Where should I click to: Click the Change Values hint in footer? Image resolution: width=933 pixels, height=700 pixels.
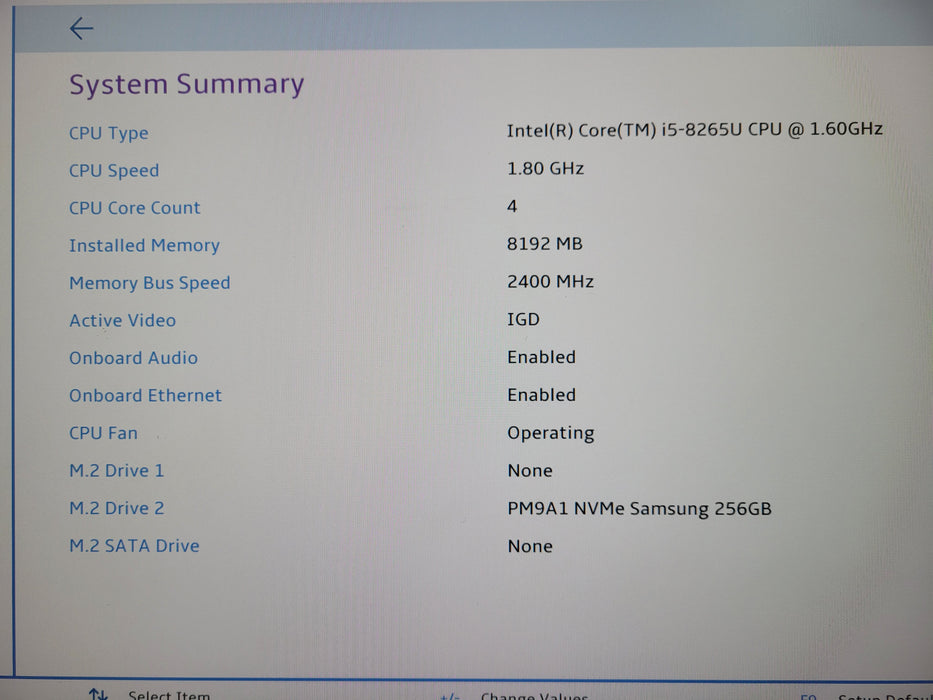pyautogui.click(x=534, y=695)
